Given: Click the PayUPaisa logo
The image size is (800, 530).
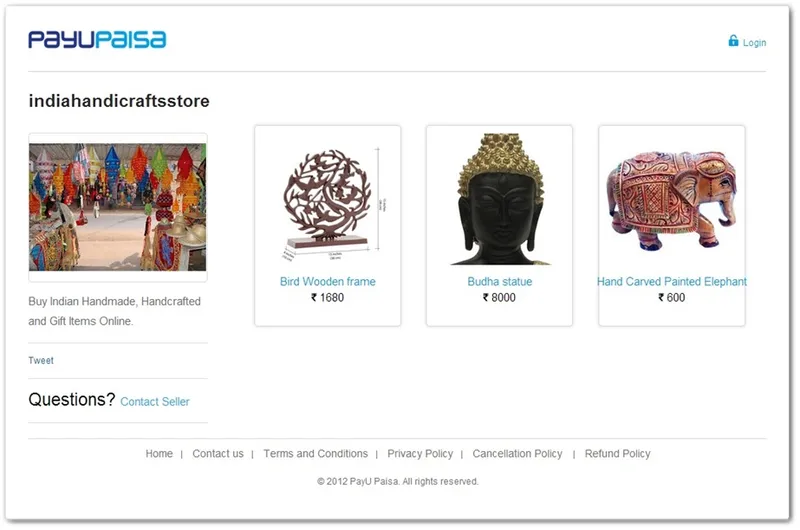Looking at the screenshot, I should click(97, 40).
